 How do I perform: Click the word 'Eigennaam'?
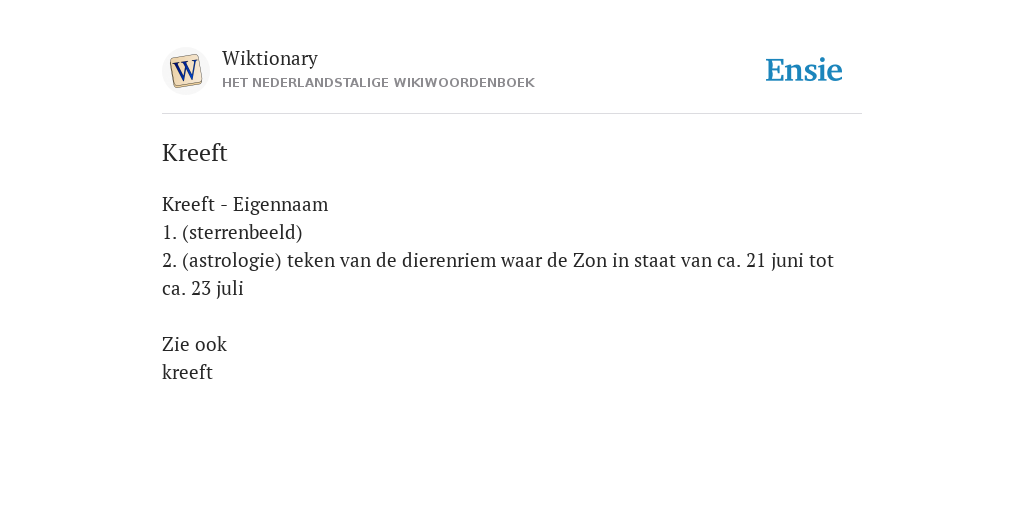click(x=280, y=205)
